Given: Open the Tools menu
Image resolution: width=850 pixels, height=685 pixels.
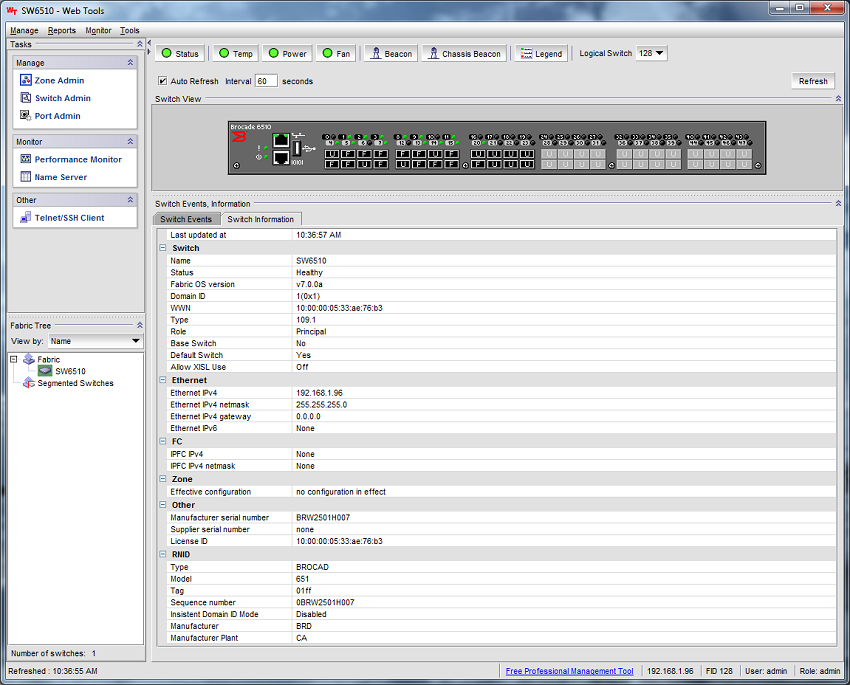Looking at the screenshot, I should [x=130, y=30].
